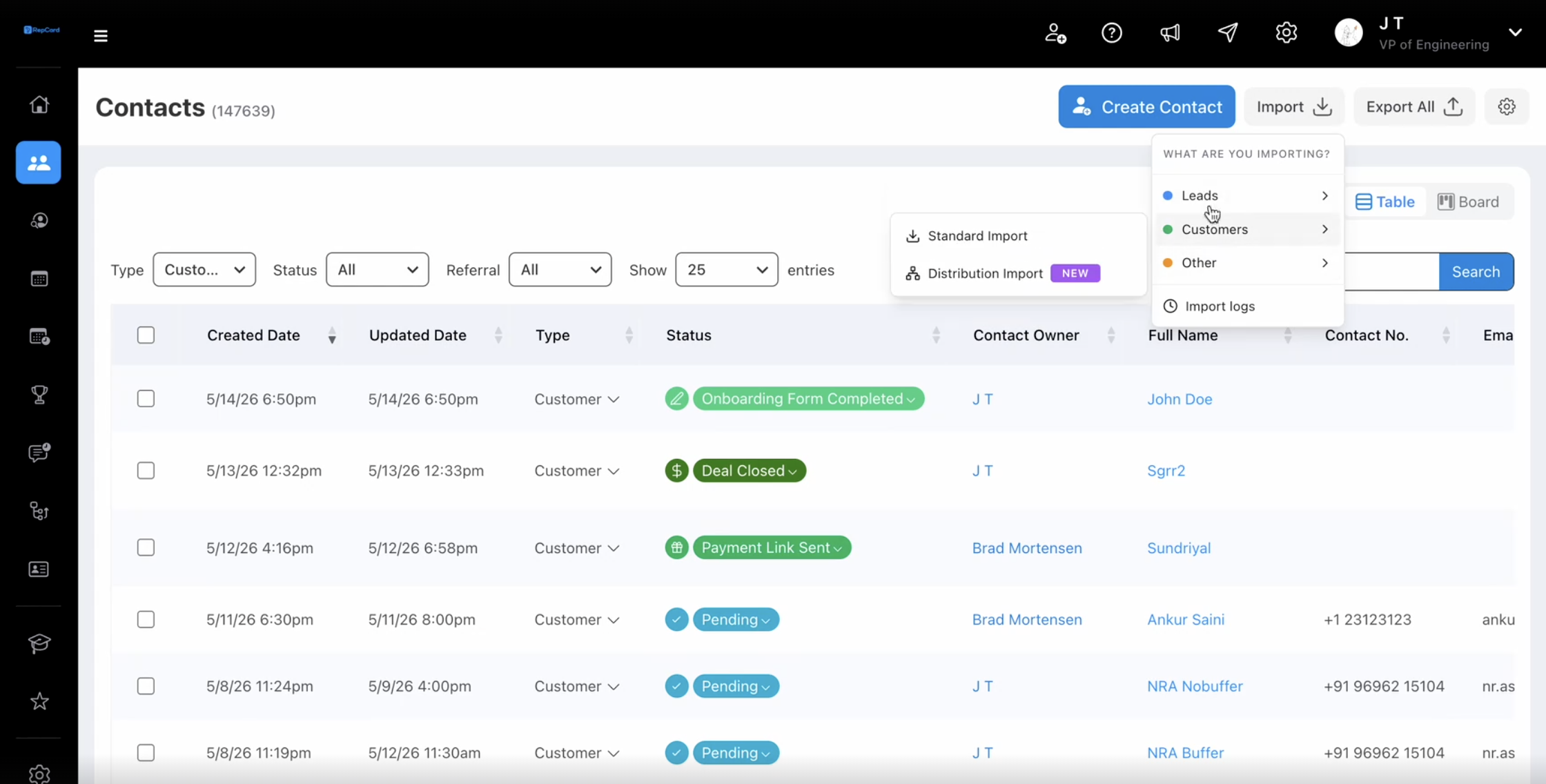Image resolution: width=1546 pixels, height=784 pixels.
Task: Open the header settings gear icon
Action: click(1286, 33)
